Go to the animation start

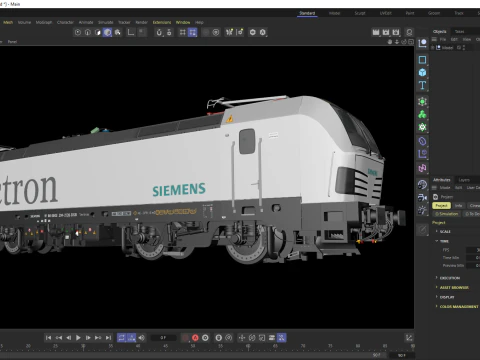click(x=48, y=338)
